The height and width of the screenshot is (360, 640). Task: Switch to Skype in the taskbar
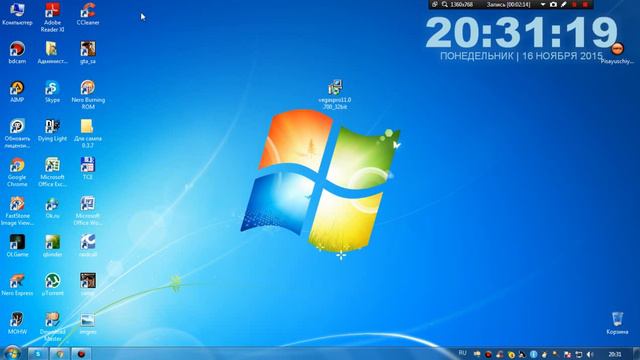(38, 353)
